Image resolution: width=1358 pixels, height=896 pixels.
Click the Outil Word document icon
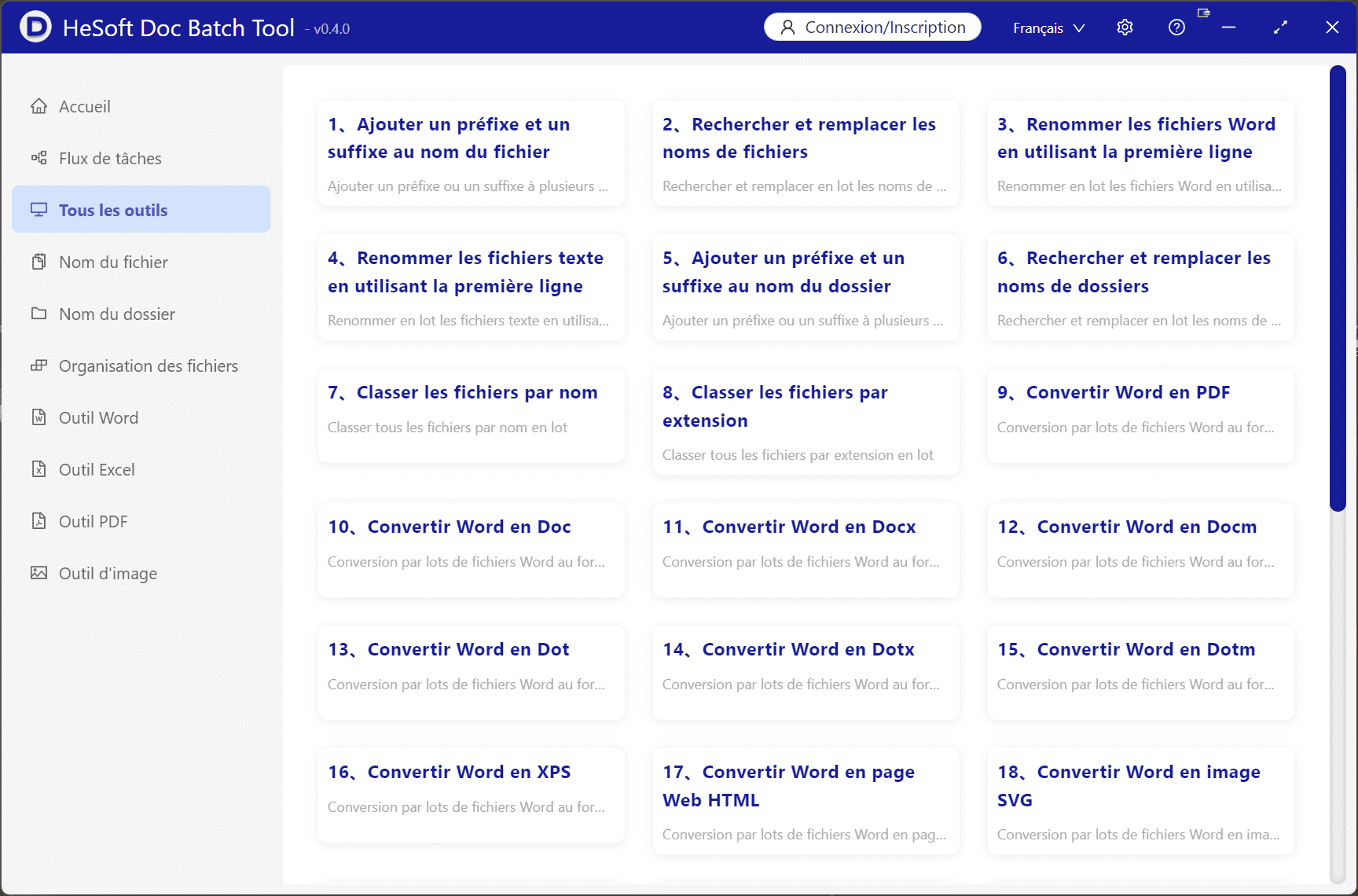click(x=39, y=417)
